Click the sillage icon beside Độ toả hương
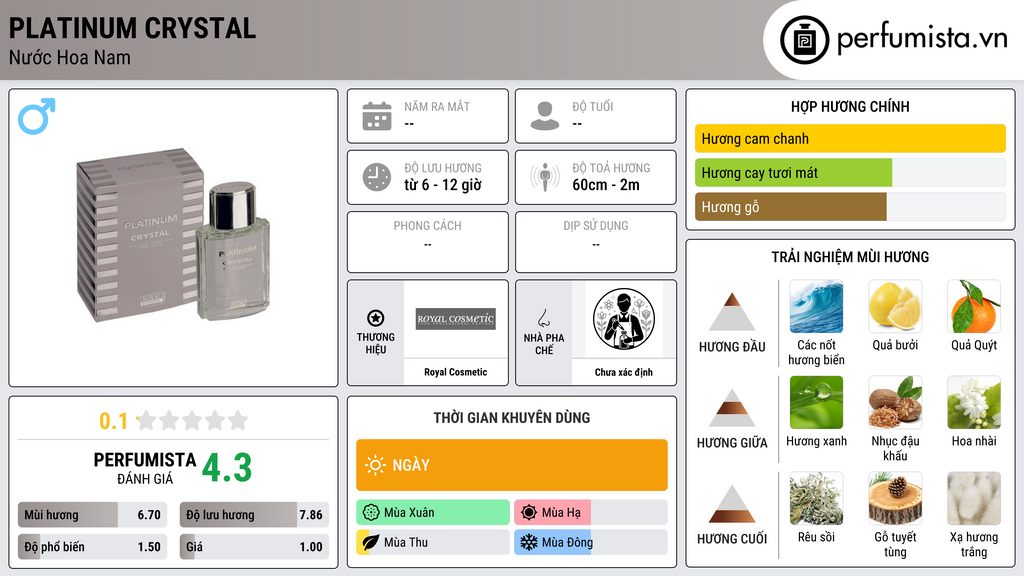1024x576 pixels. click(x=545, y=177)
